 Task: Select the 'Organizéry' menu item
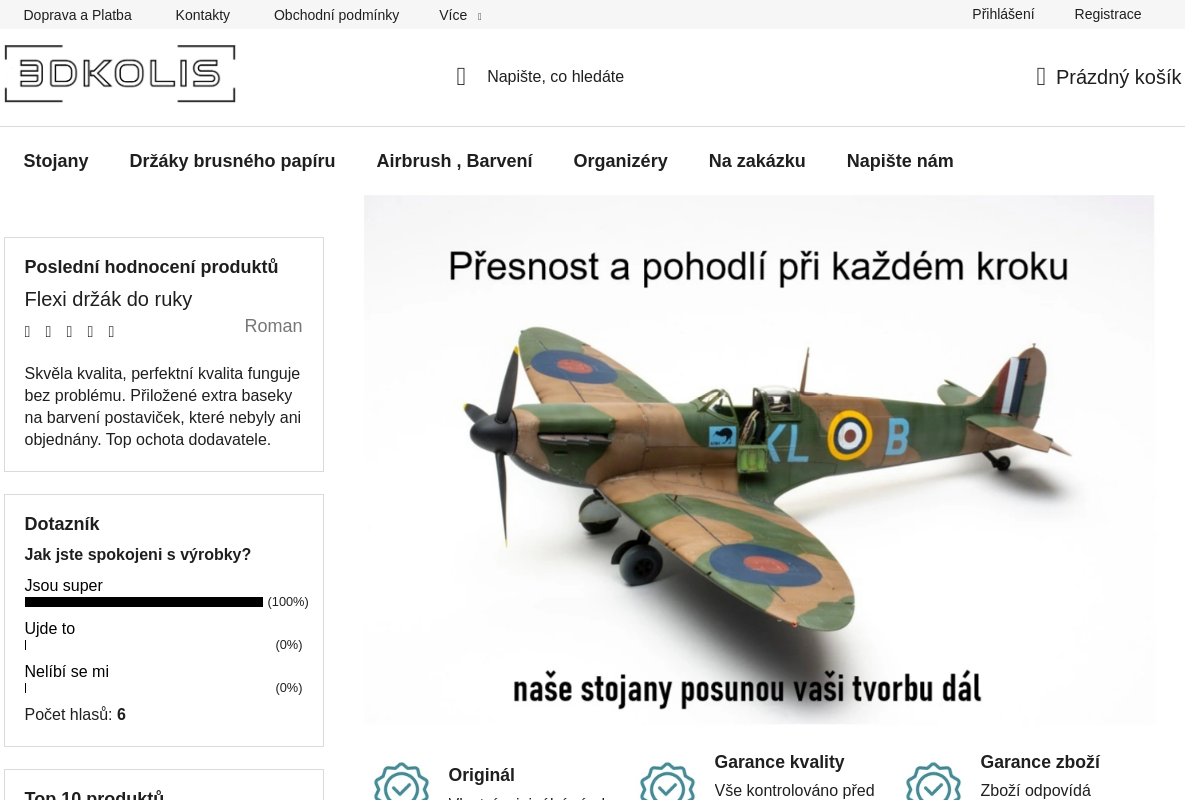point(620,161)
